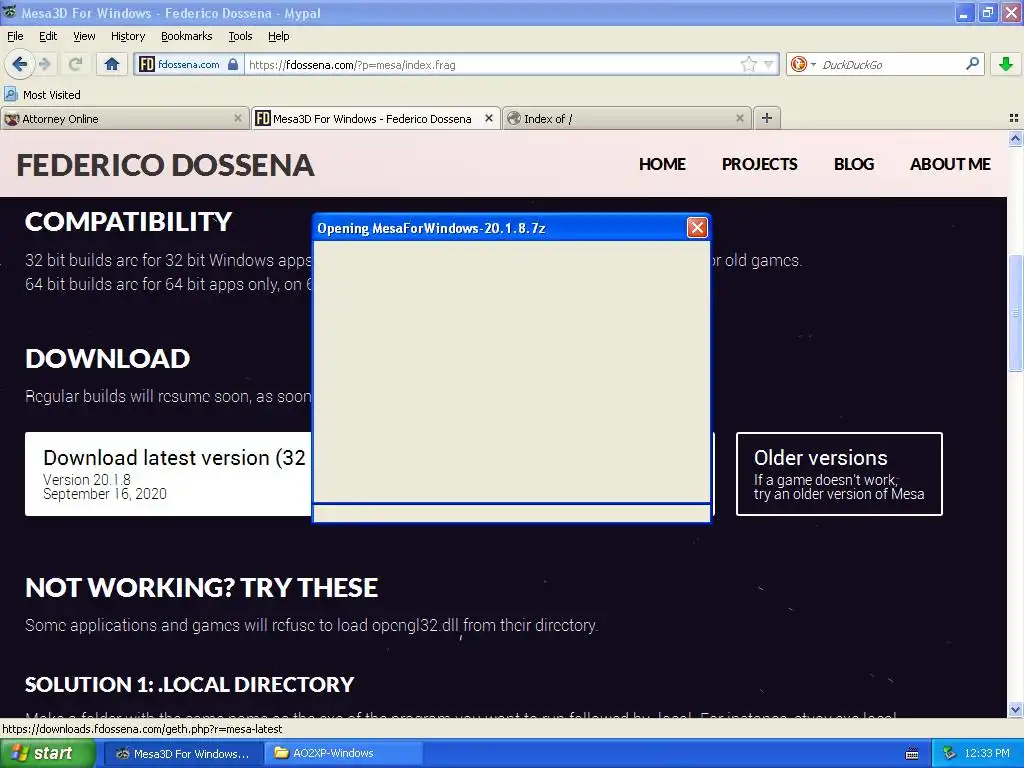Click the system tray network icon
Screen dimensions: 1024x768
[x=949, y=753]
